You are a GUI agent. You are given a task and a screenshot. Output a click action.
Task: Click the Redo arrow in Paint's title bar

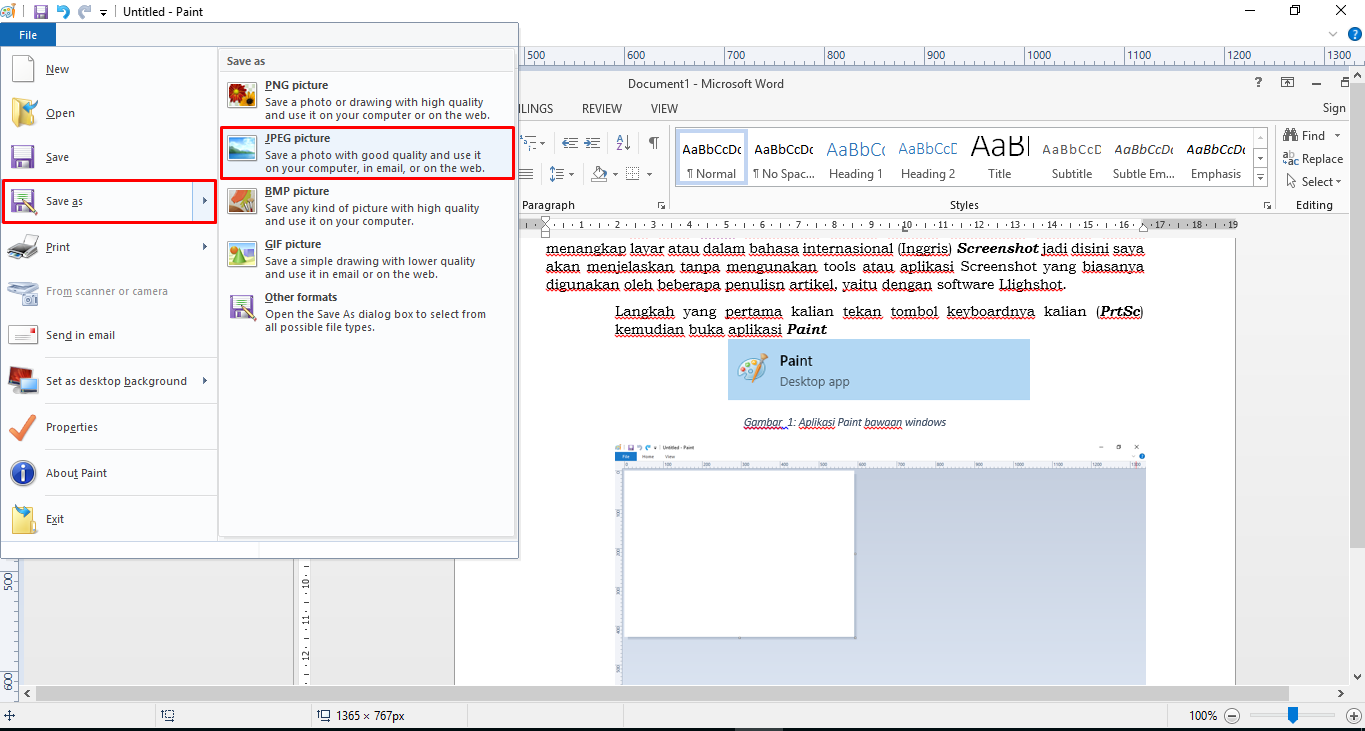[x=85, y=12]
